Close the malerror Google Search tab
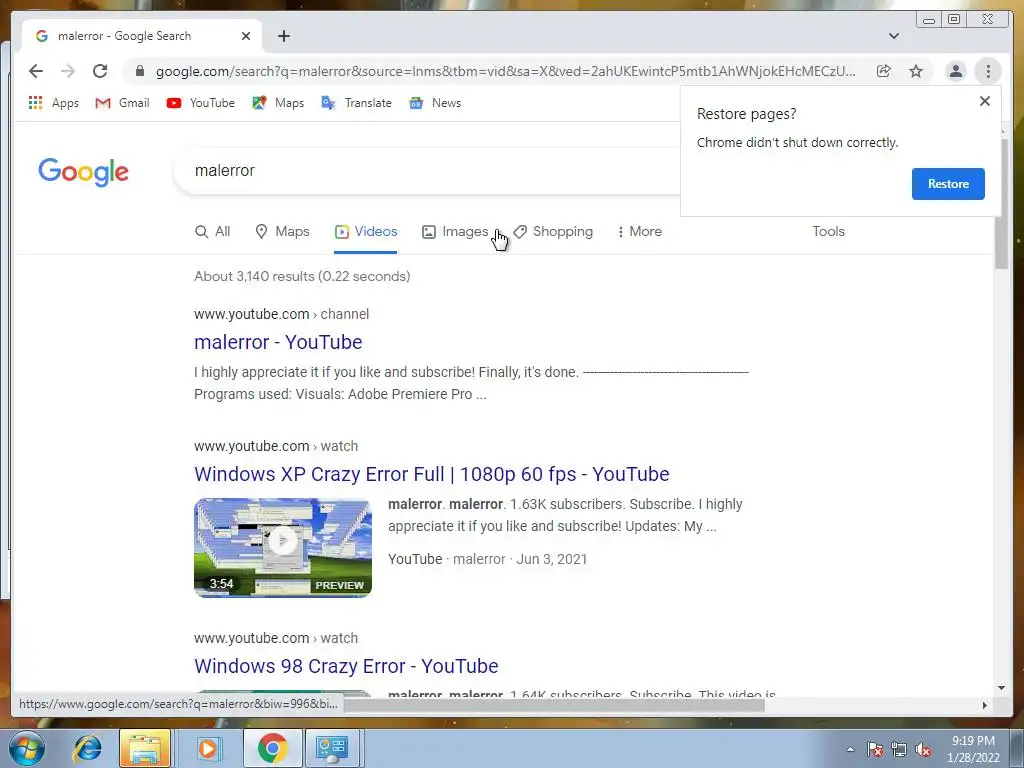Screen dimensions: 1024x768 246,36
